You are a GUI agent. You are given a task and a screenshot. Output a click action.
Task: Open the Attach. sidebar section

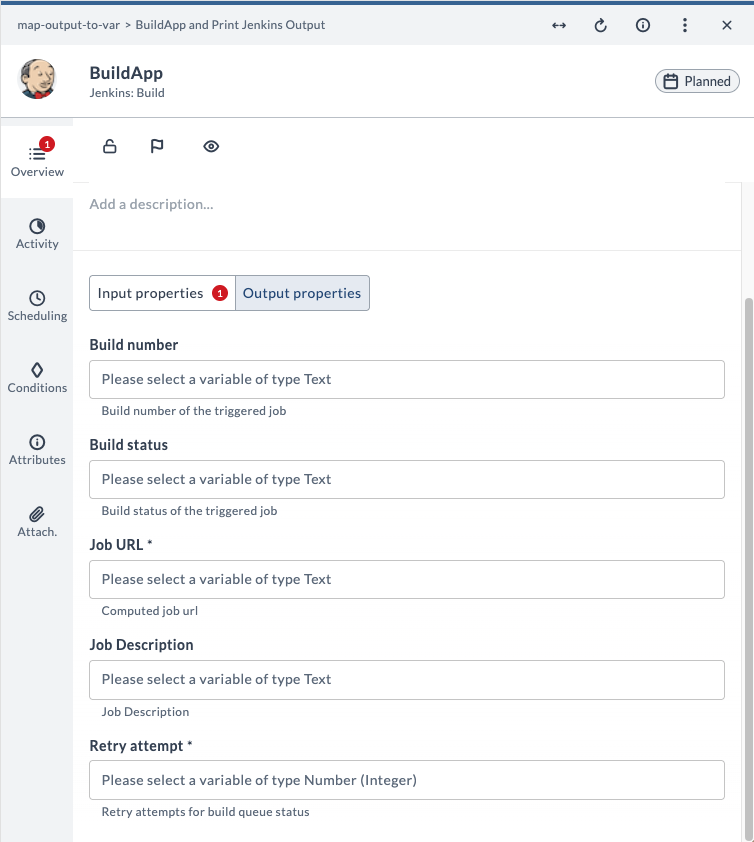(x=37, y=522)
